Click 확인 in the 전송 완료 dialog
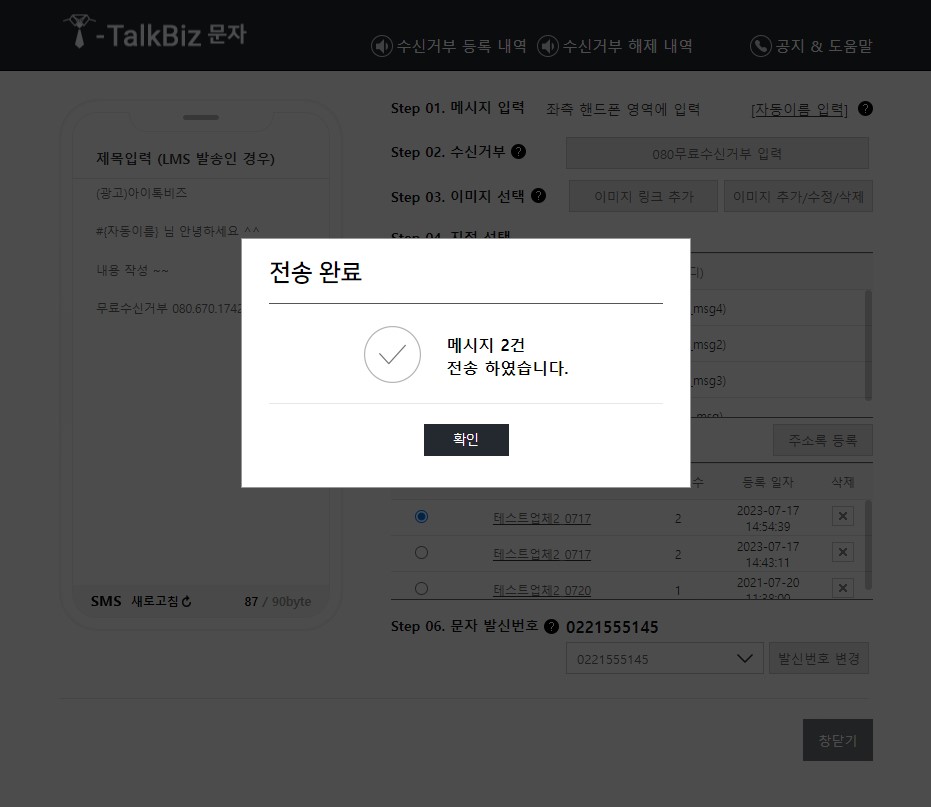This screenshot has height=807, width=931. [466, 439]
